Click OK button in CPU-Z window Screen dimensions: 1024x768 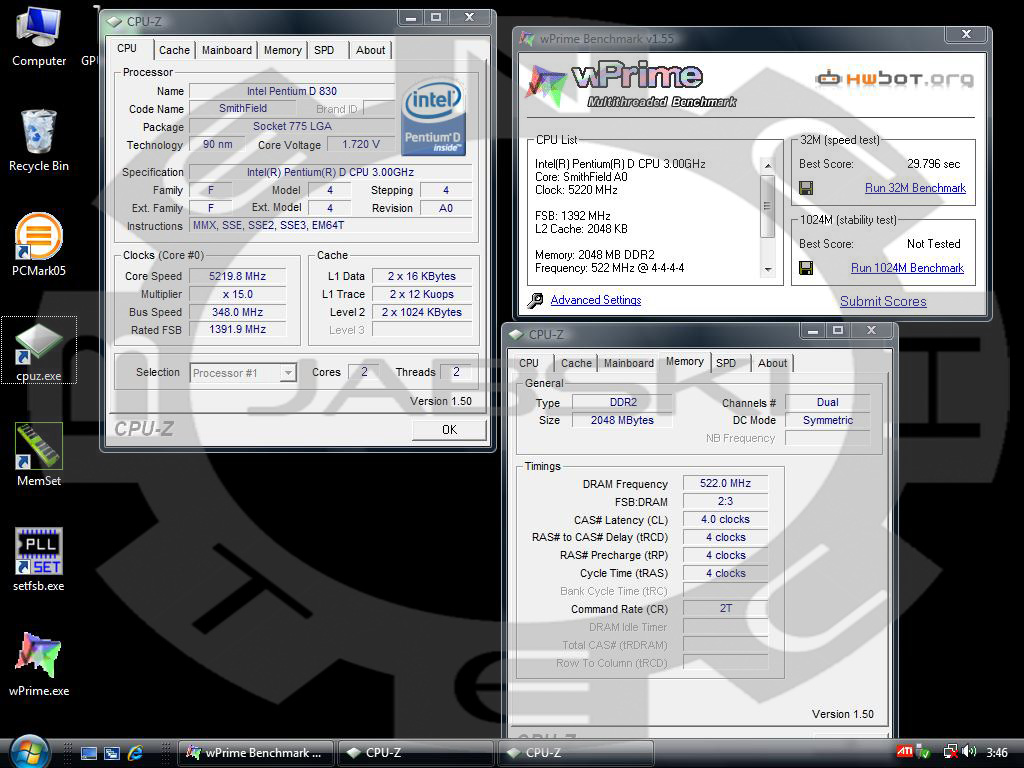pos(449,430)
